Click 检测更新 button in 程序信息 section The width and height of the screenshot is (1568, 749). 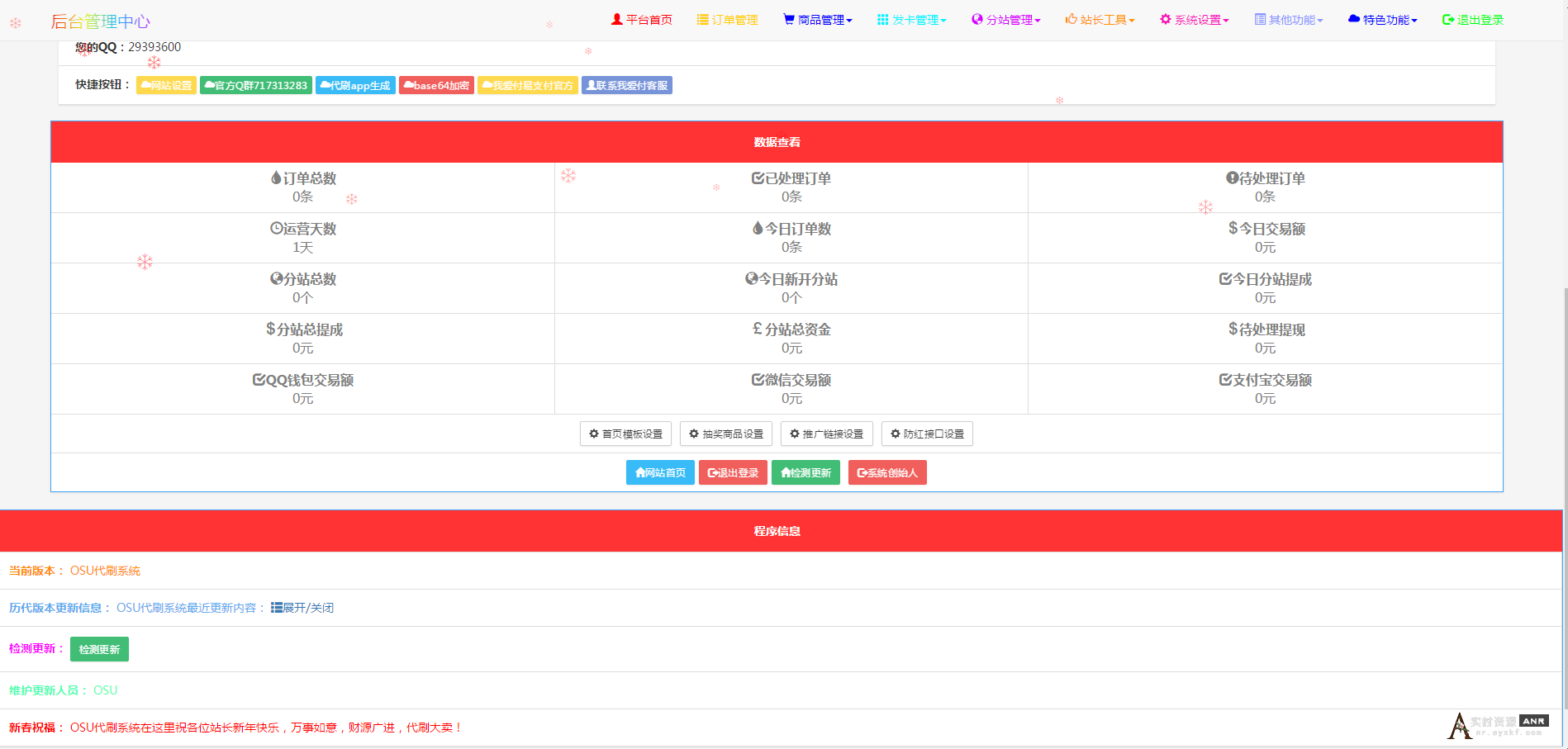pyautogui.click(x=99, y=649)
